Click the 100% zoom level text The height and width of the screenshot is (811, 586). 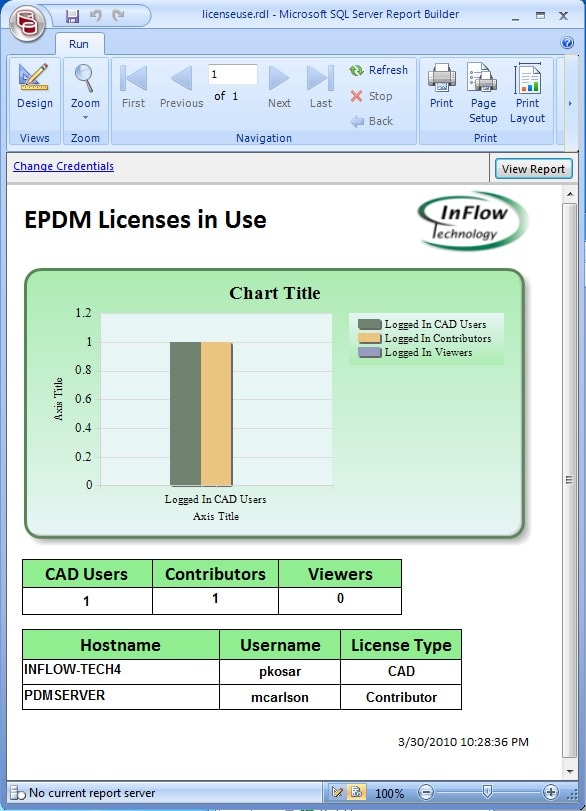click(389, 793)
